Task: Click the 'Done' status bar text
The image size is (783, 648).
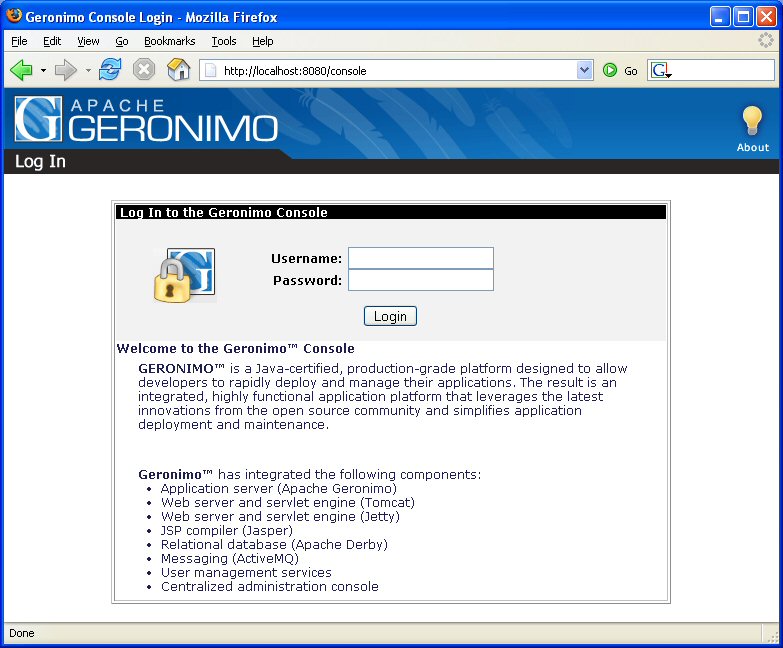Action: (x=22, y=633)
